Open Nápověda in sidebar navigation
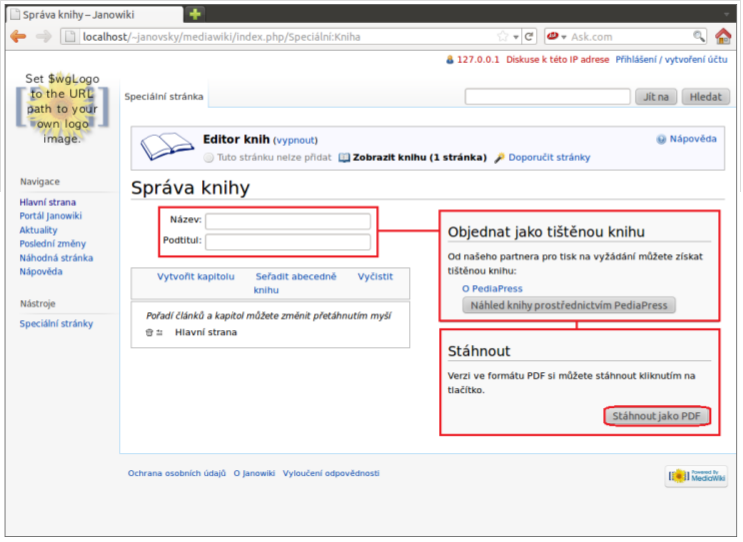The image size is (743, 542). coord(41,272)
